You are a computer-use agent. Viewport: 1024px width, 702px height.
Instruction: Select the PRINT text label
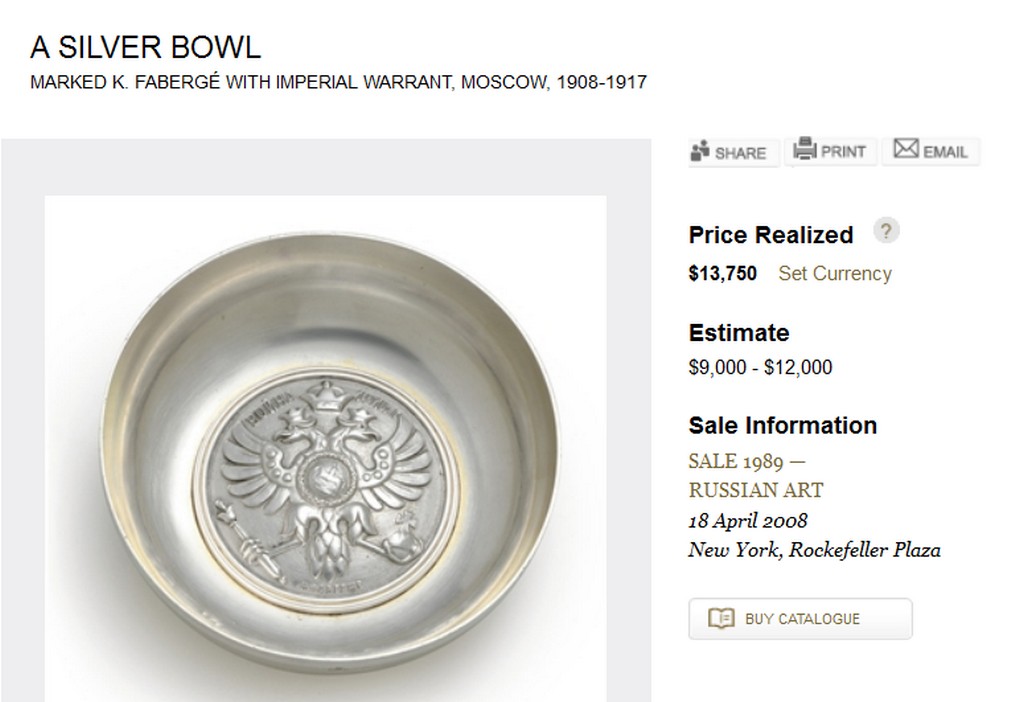pyautogui.click(x=843, y=152)
